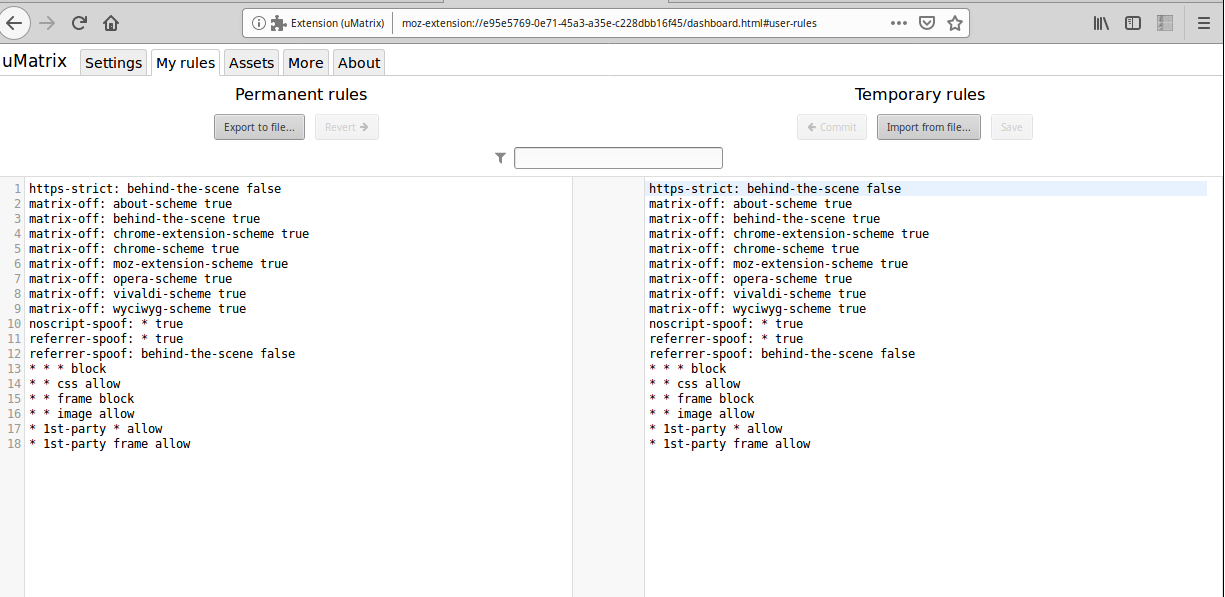Toggle the browser sidebar icon
This screenshot has width=1225, height=597.
coord(1133,22)
